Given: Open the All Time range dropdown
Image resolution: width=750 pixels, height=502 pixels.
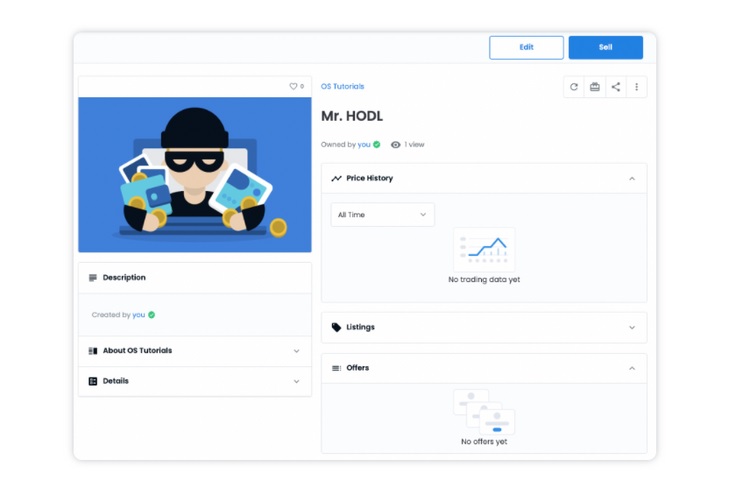Looking at the screenshot, I should pyautogui.click(x=382, y=214).
